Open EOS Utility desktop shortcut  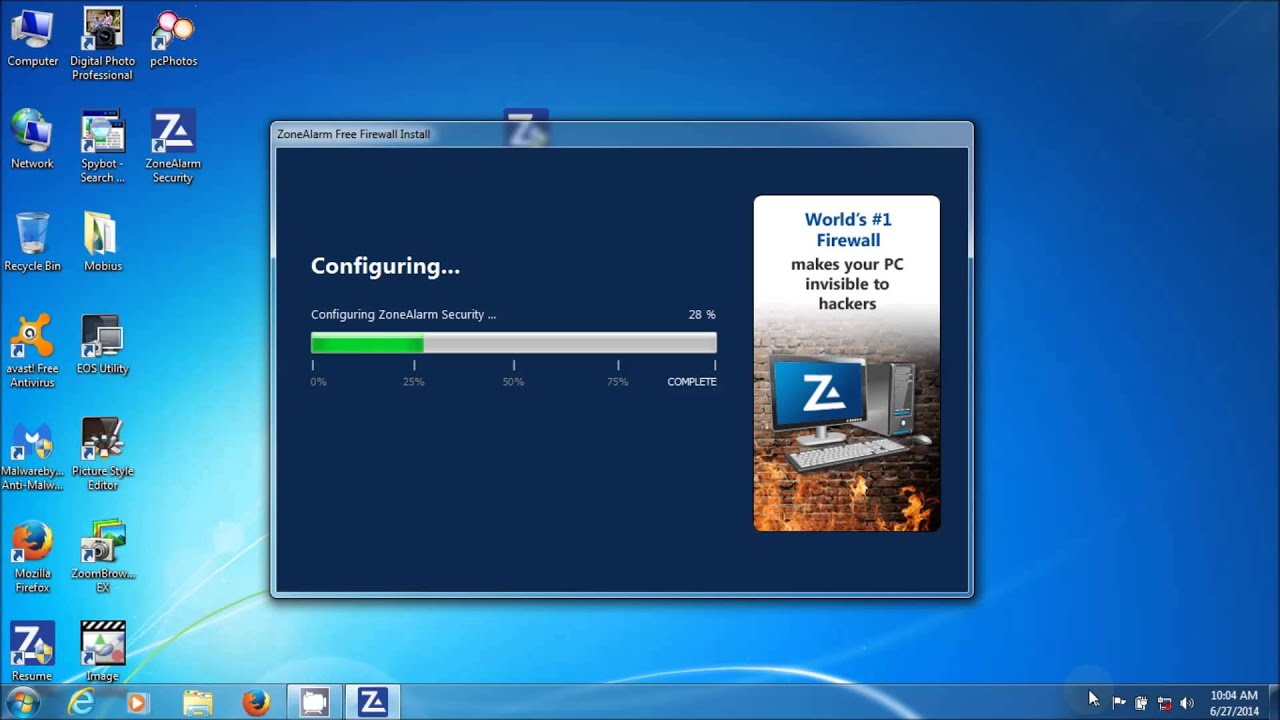coord(102,345)
